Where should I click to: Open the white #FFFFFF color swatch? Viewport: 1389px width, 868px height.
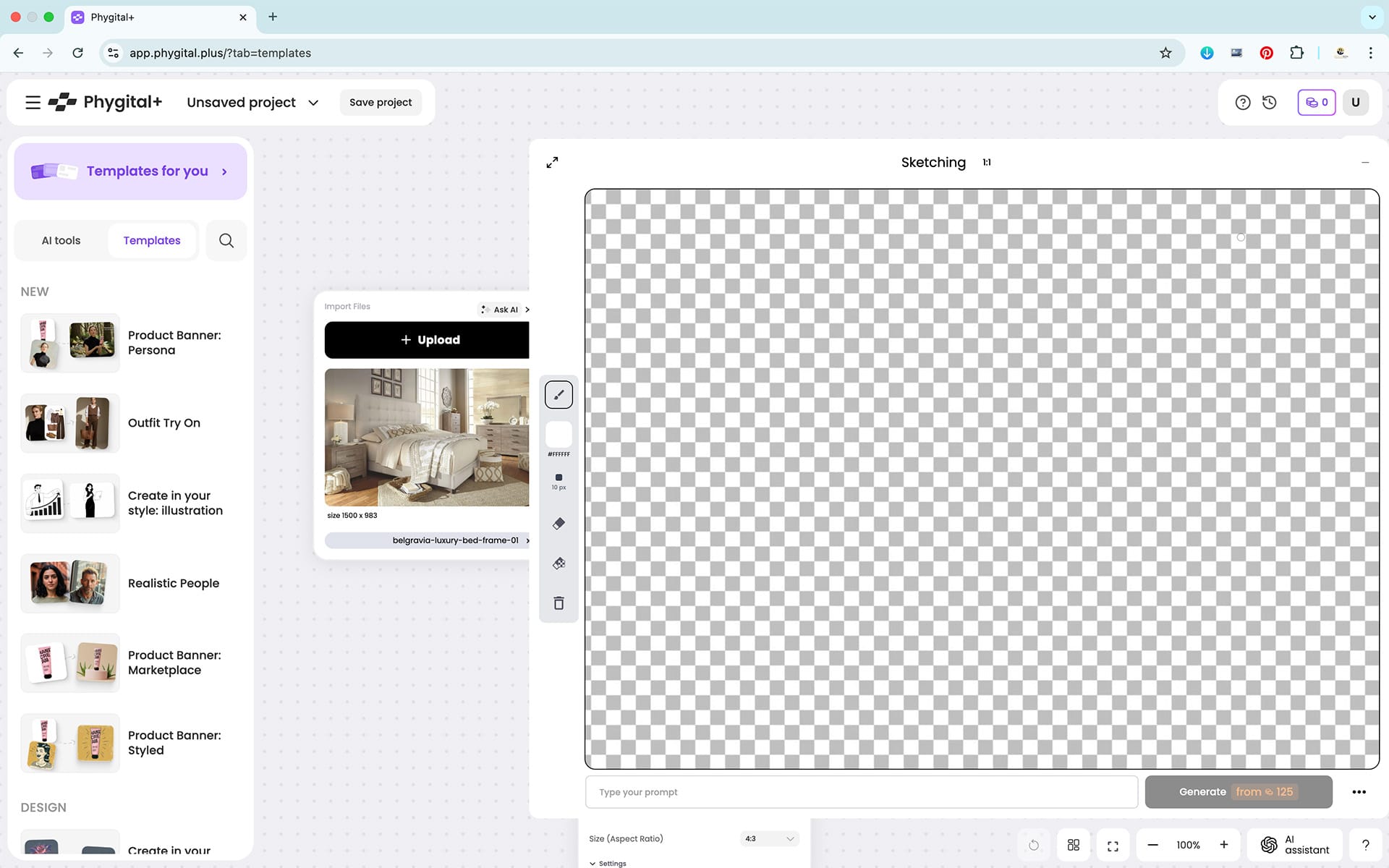(x=558, y=435)
